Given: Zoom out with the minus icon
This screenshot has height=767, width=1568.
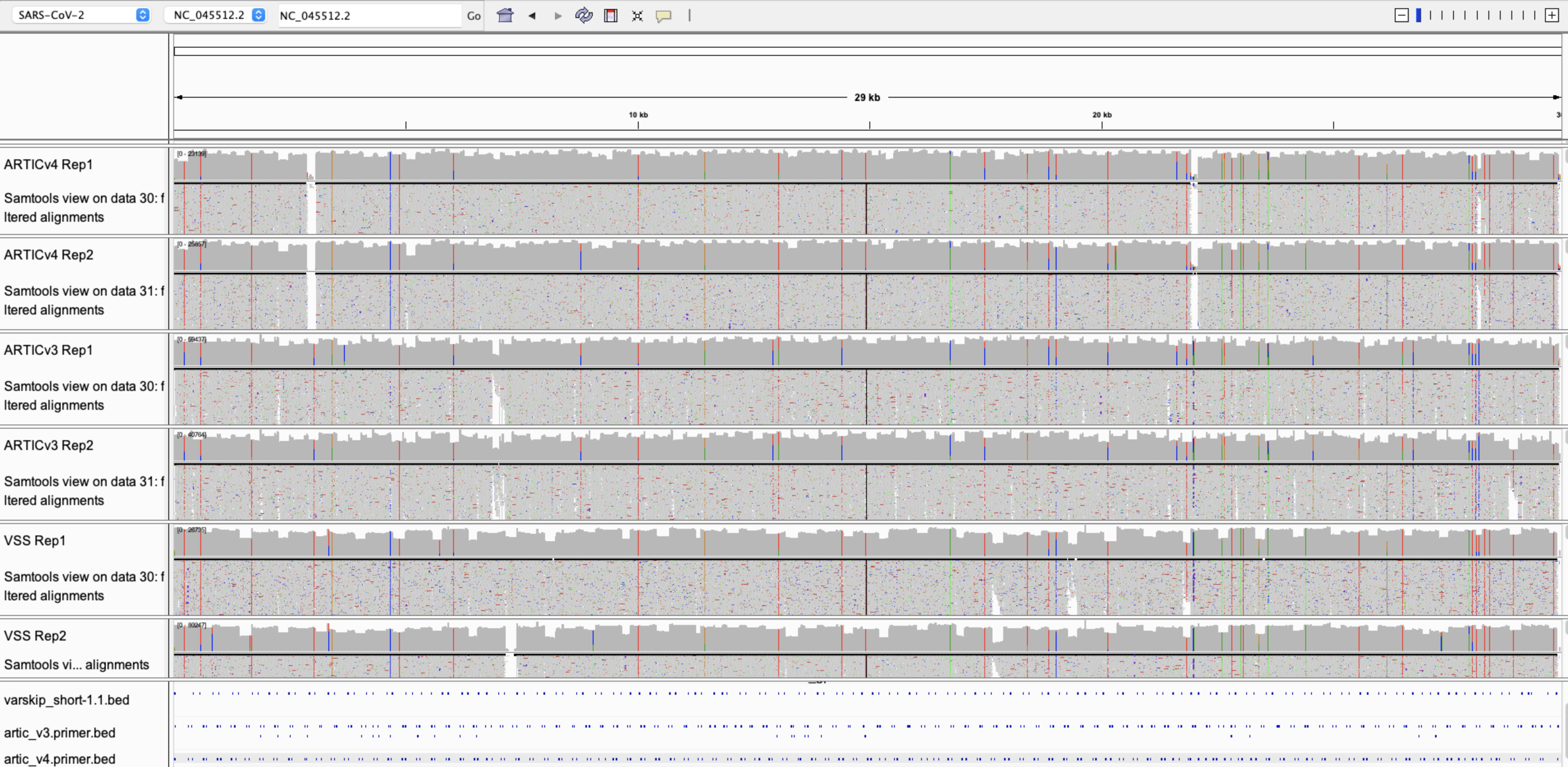Looking at the screenshot, I should click(x=1401, y=16).
